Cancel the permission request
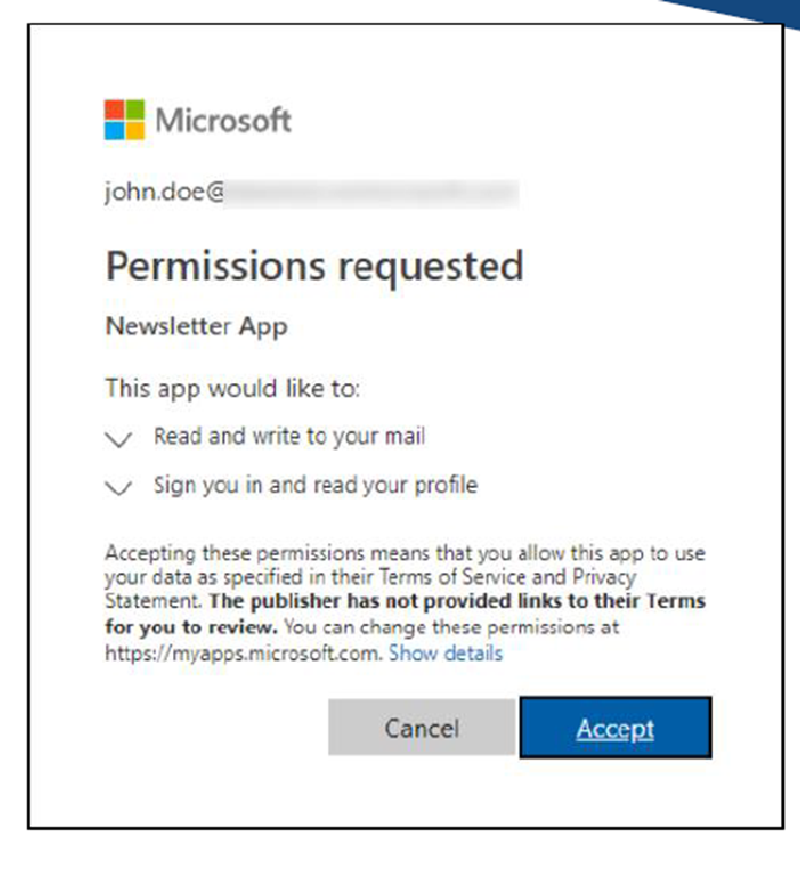Viewport: 800px width, 886px height. [x=421, y=728]
